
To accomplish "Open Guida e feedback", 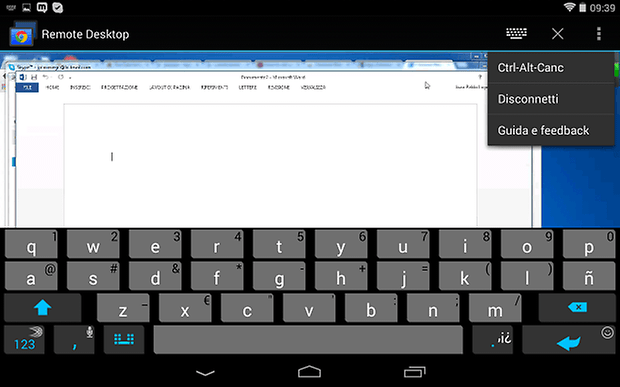I will (x=551, y=130).
